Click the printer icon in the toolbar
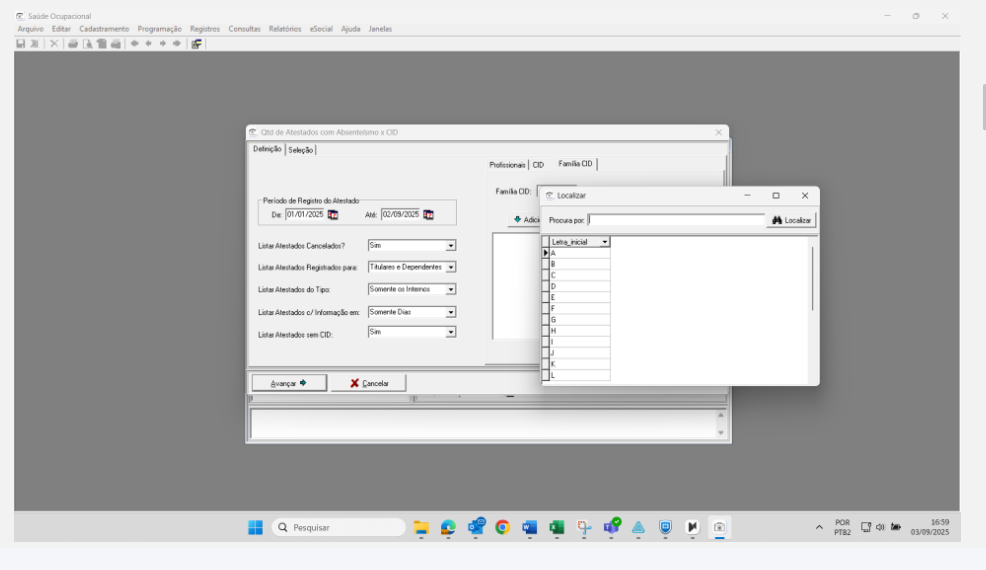This screenshot has width=986, height=570. 74,43
